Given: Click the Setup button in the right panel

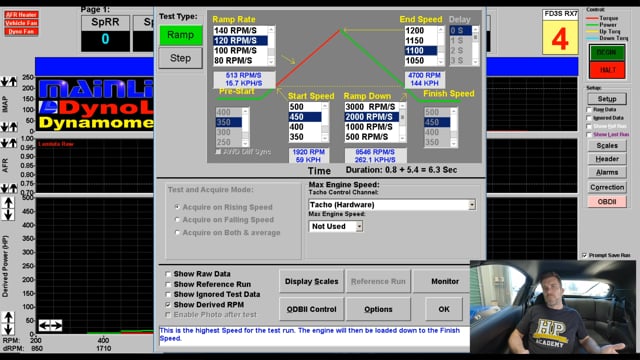Looking at the screenshot, I should click(607, 99).
